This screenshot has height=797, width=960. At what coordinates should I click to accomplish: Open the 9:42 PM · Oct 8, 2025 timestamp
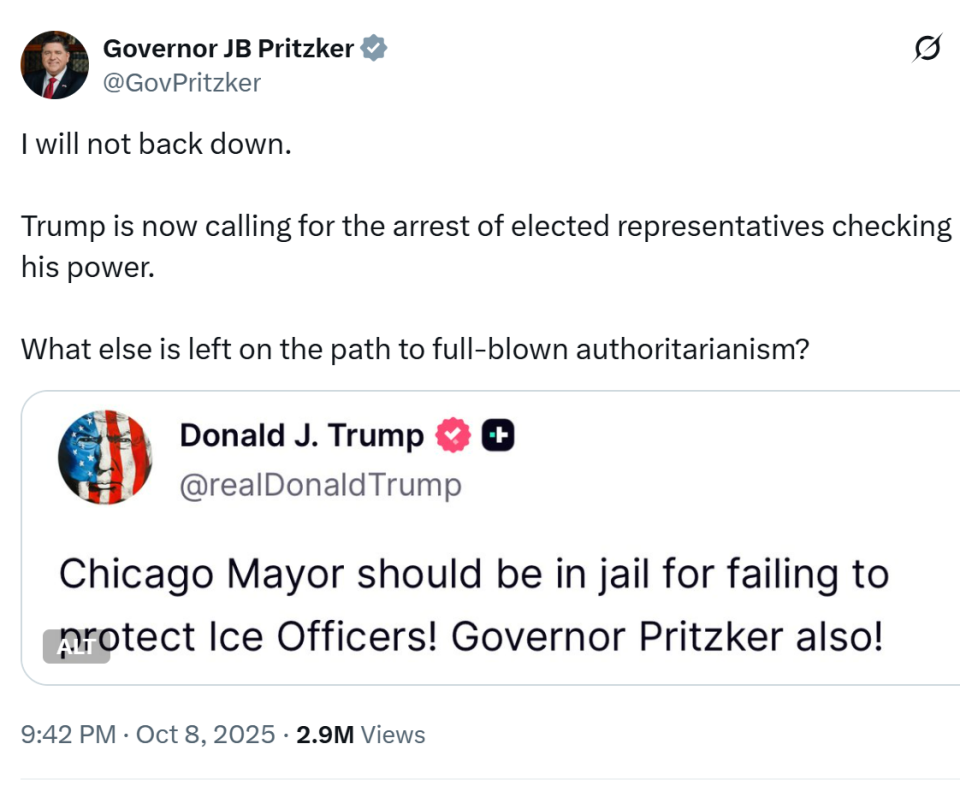coord(148,735)
